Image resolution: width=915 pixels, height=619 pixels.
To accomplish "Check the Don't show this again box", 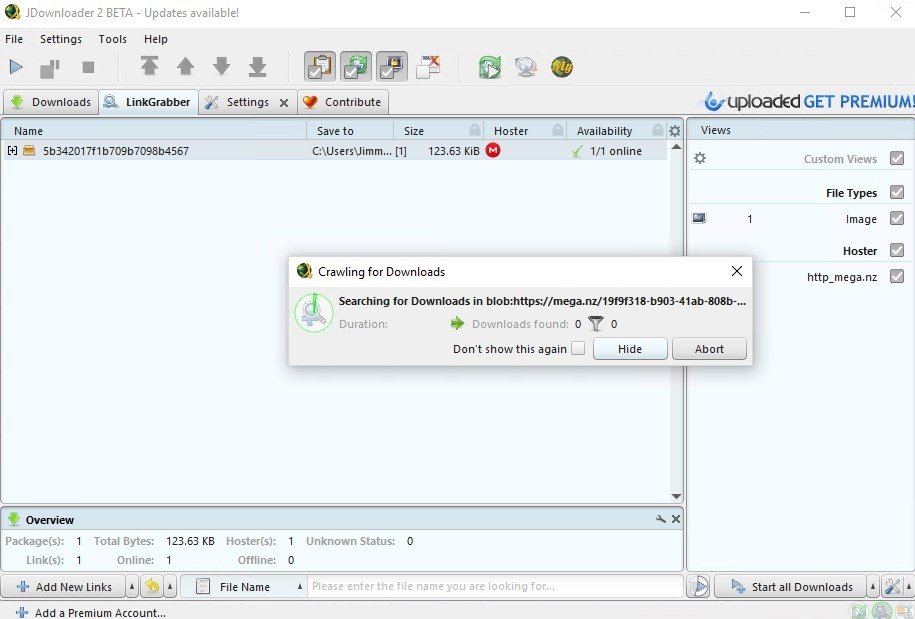I will (x=578, y=348).
